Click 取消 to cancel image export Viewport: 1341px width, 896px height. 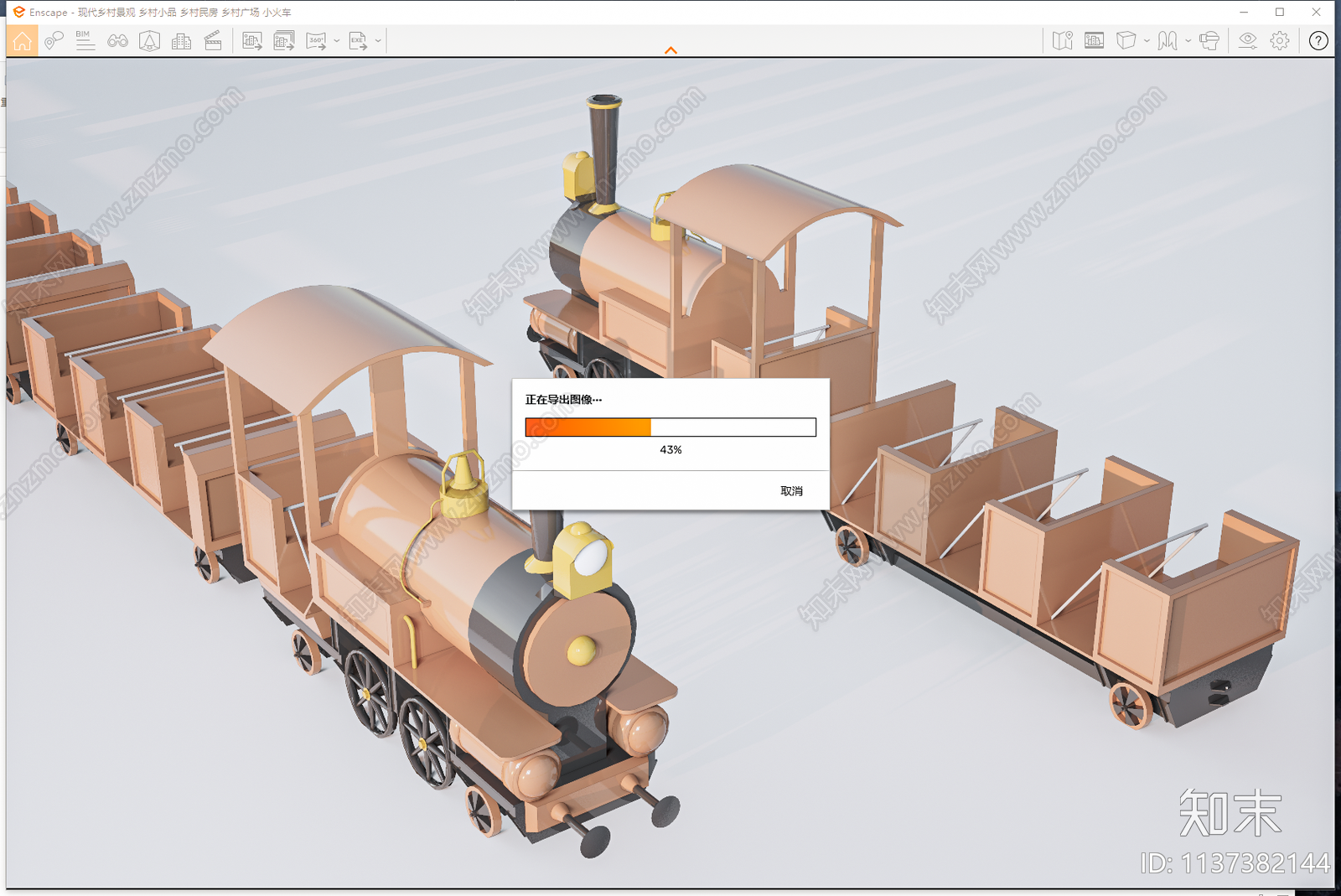click(x=791, y=491)
